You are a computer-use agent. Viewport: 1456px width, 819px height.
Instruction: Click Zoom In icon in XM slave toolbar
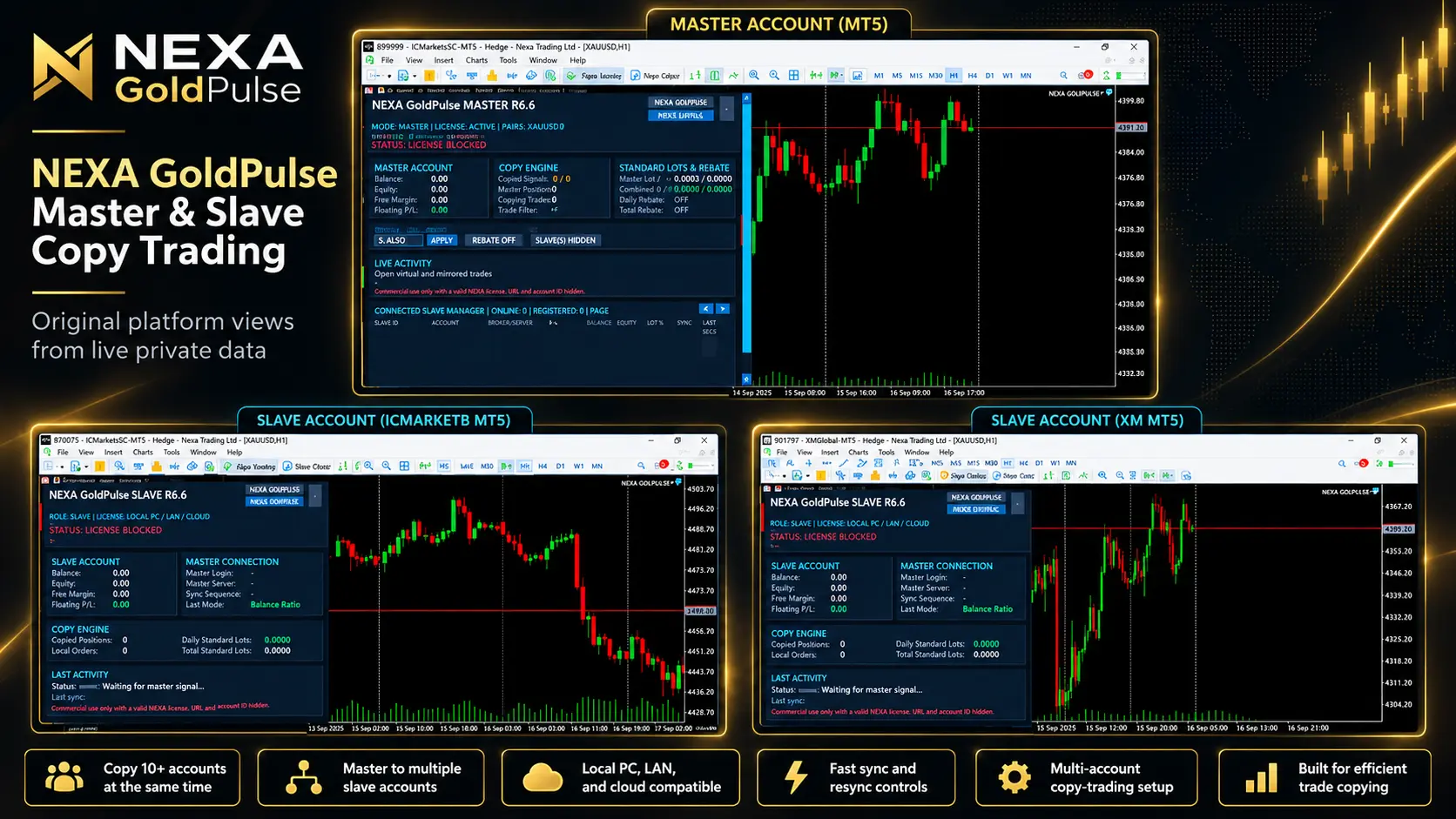pos(1102,475)
